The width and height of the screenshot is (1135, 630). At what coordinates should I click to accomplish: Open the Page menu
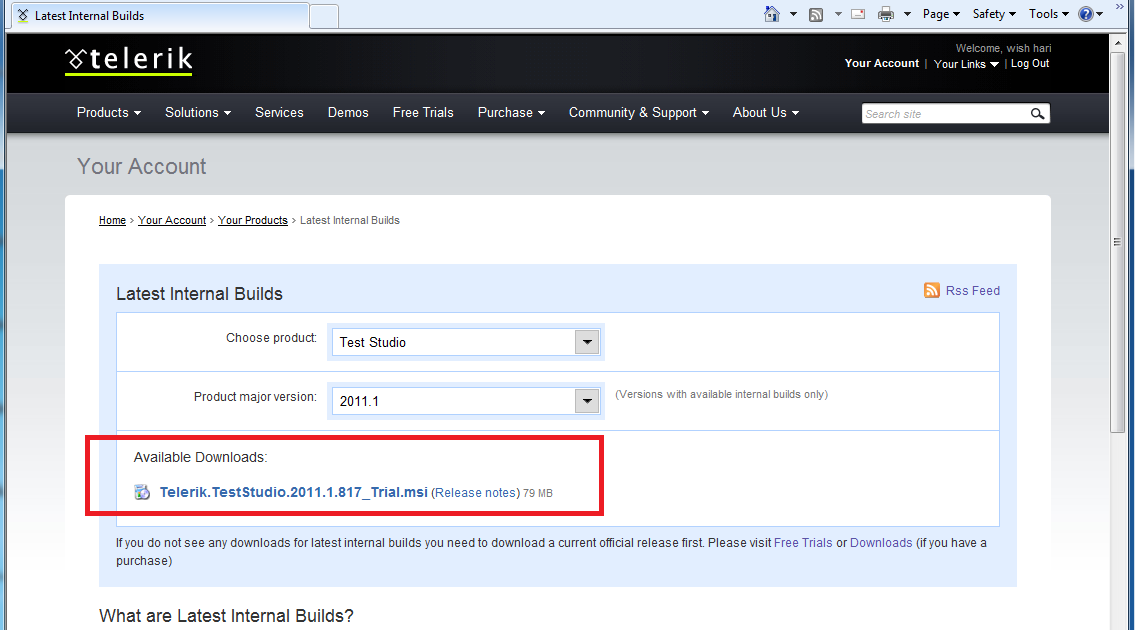[x=941, y=14]
